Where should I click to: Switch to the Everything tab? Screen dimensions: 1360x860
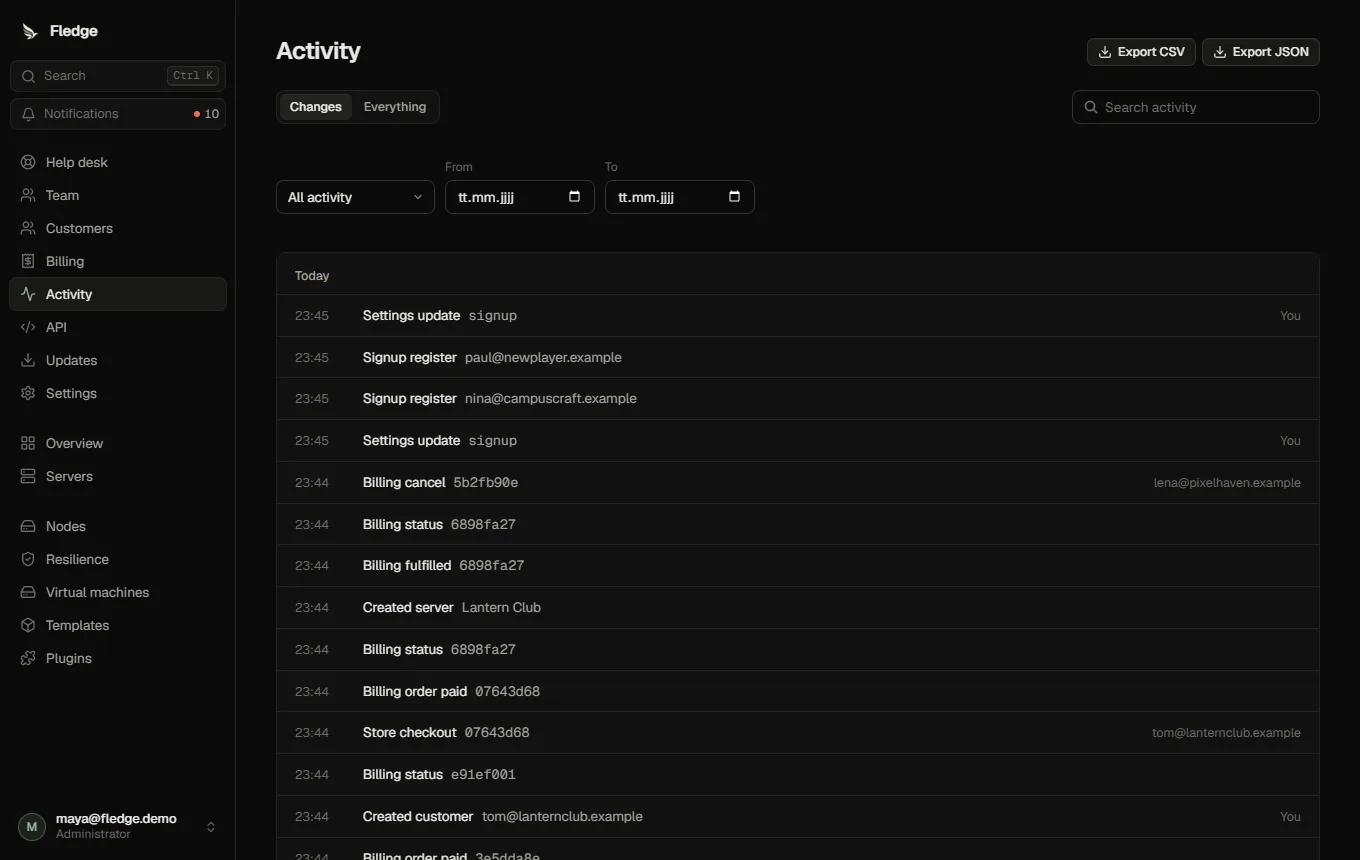click(395, 107)
